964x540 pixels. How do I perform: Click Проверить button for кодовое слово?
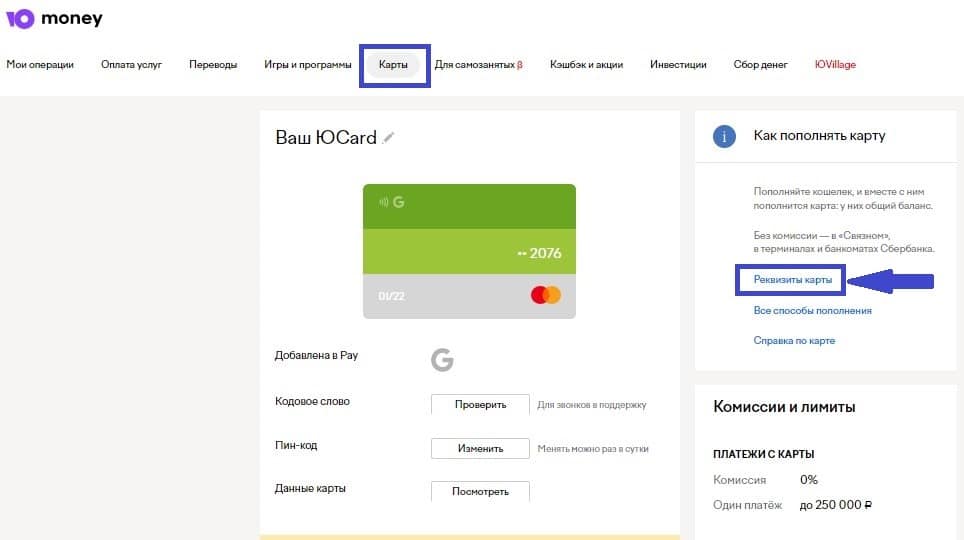480,405
